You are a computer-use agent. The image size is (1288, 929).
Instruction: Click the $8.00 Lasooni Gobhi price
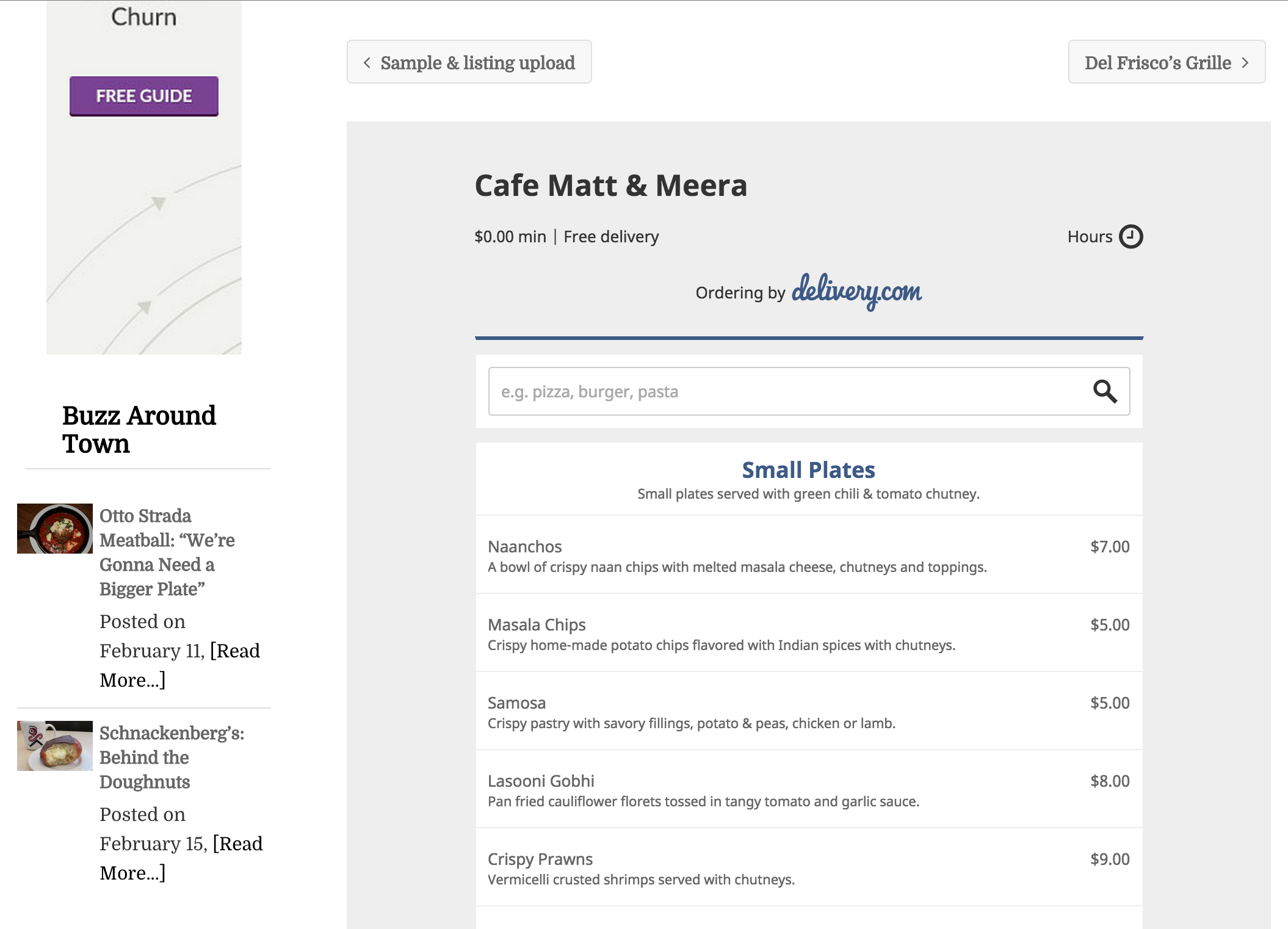(1110, 781)
